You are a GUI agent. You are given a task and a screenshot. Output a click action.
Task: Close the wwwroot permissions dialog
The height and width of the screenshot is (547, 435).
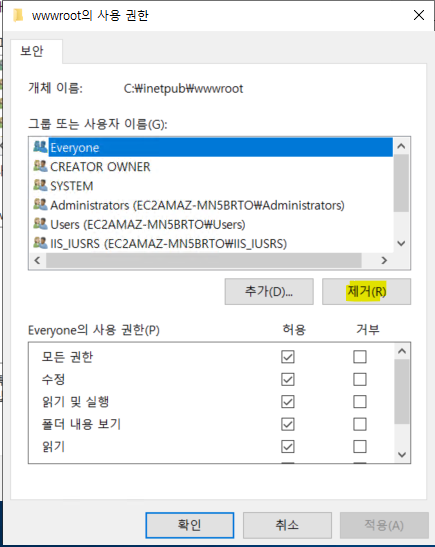[419, 15]
